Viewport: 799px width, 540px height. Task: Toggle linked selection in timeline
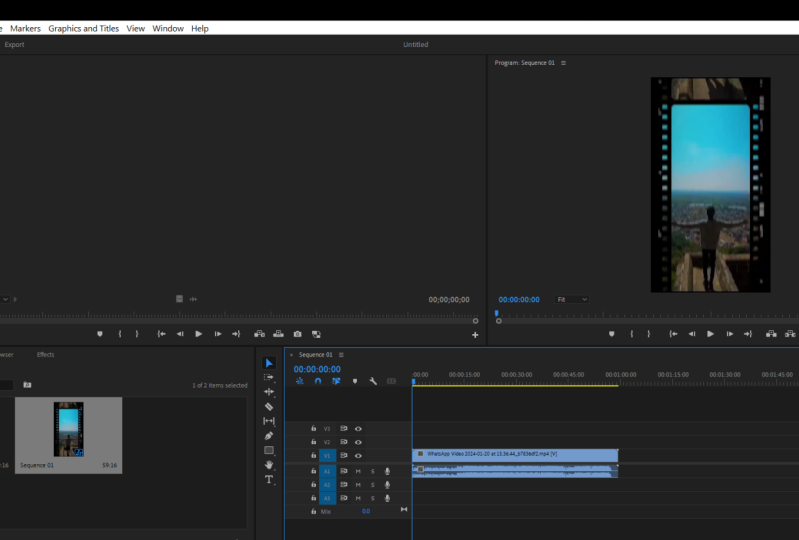point(336,381)
